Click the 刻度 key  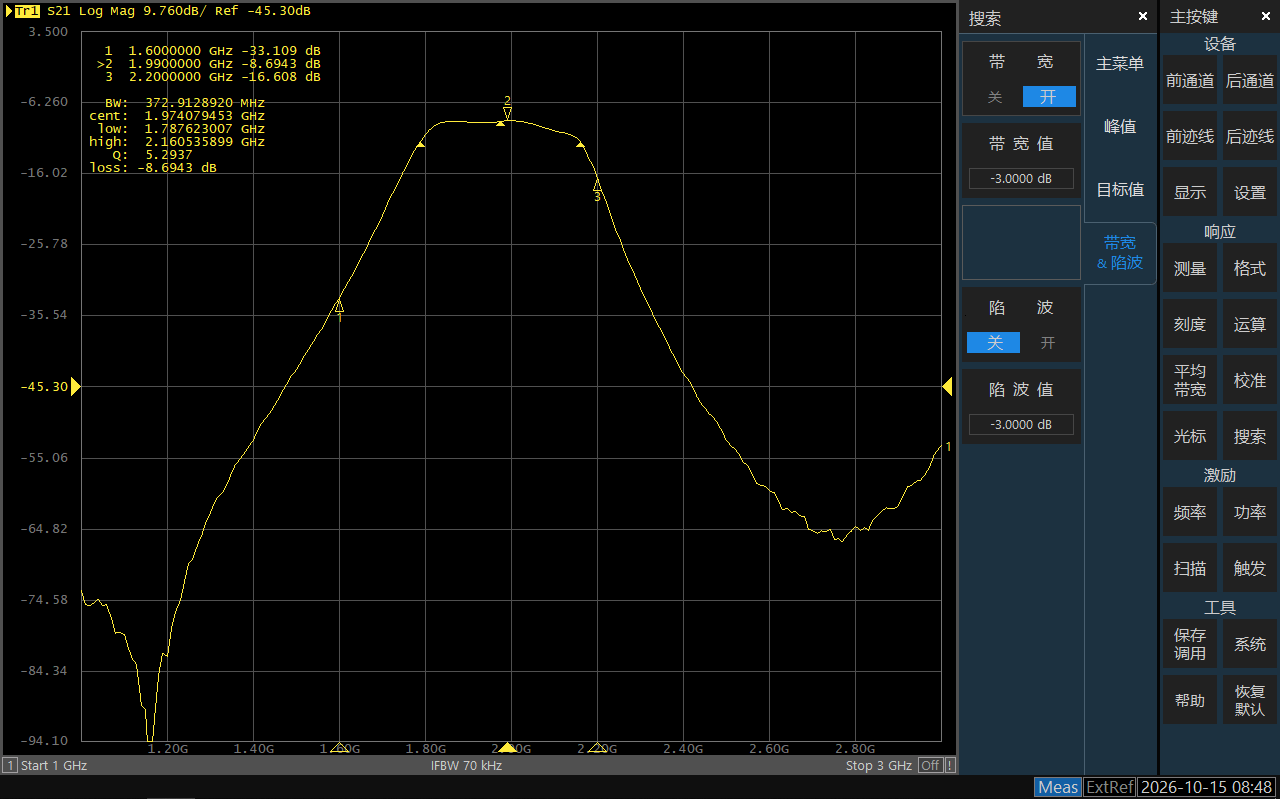(1190, 325)
